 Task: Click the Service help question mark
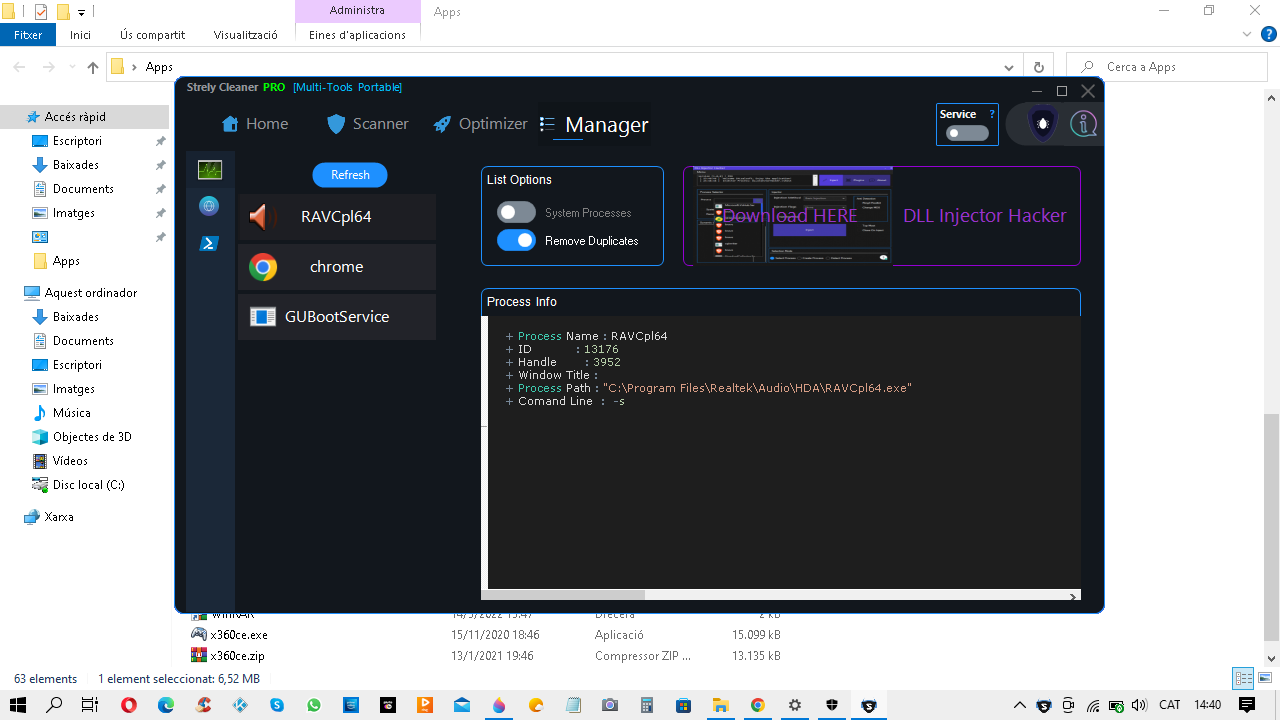pyautogui.click(x=991, y=114)
